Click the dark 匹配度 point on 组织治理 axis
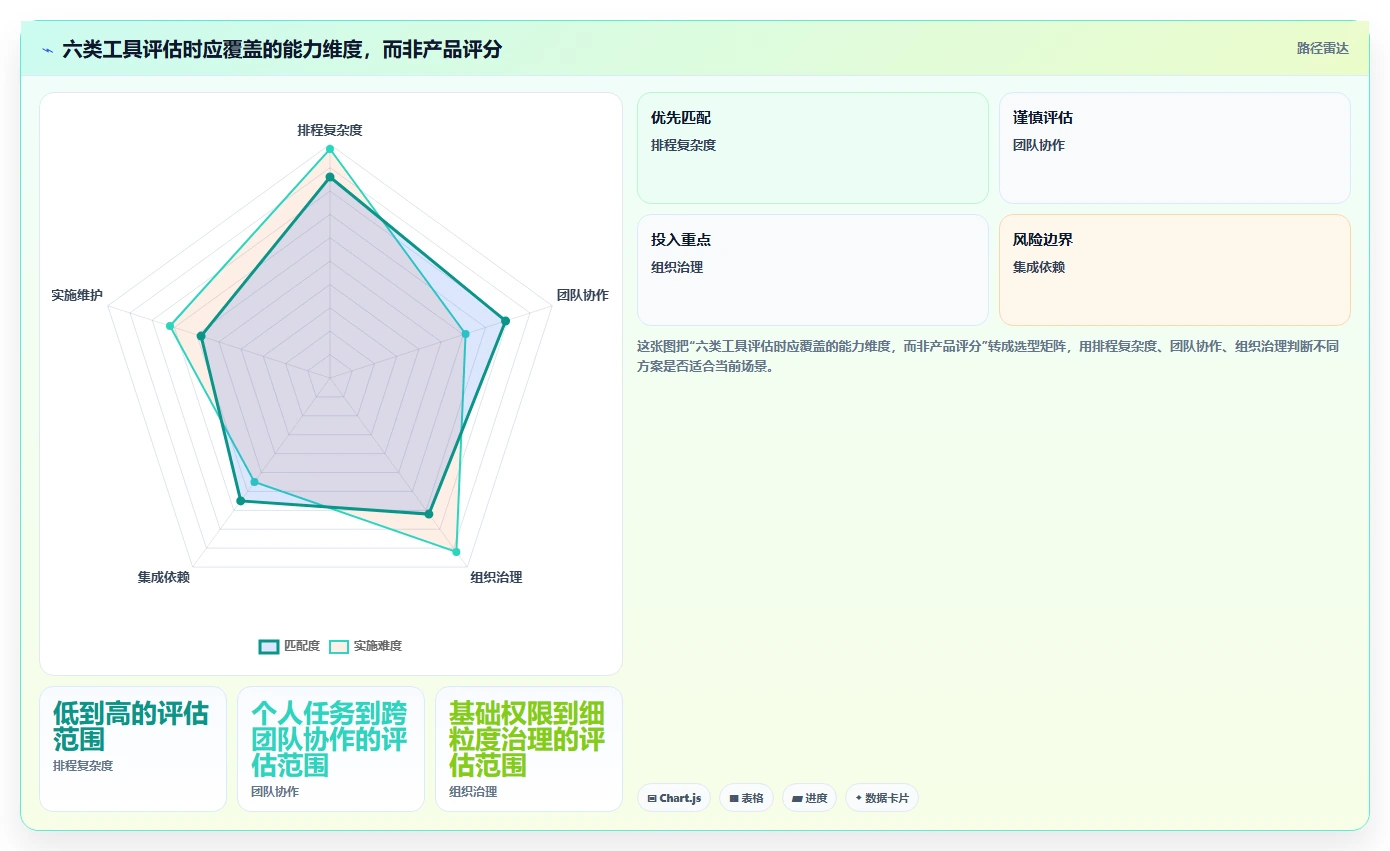Image resolution: width=1390 pixels, height=851 pixels. pos(429,514)
